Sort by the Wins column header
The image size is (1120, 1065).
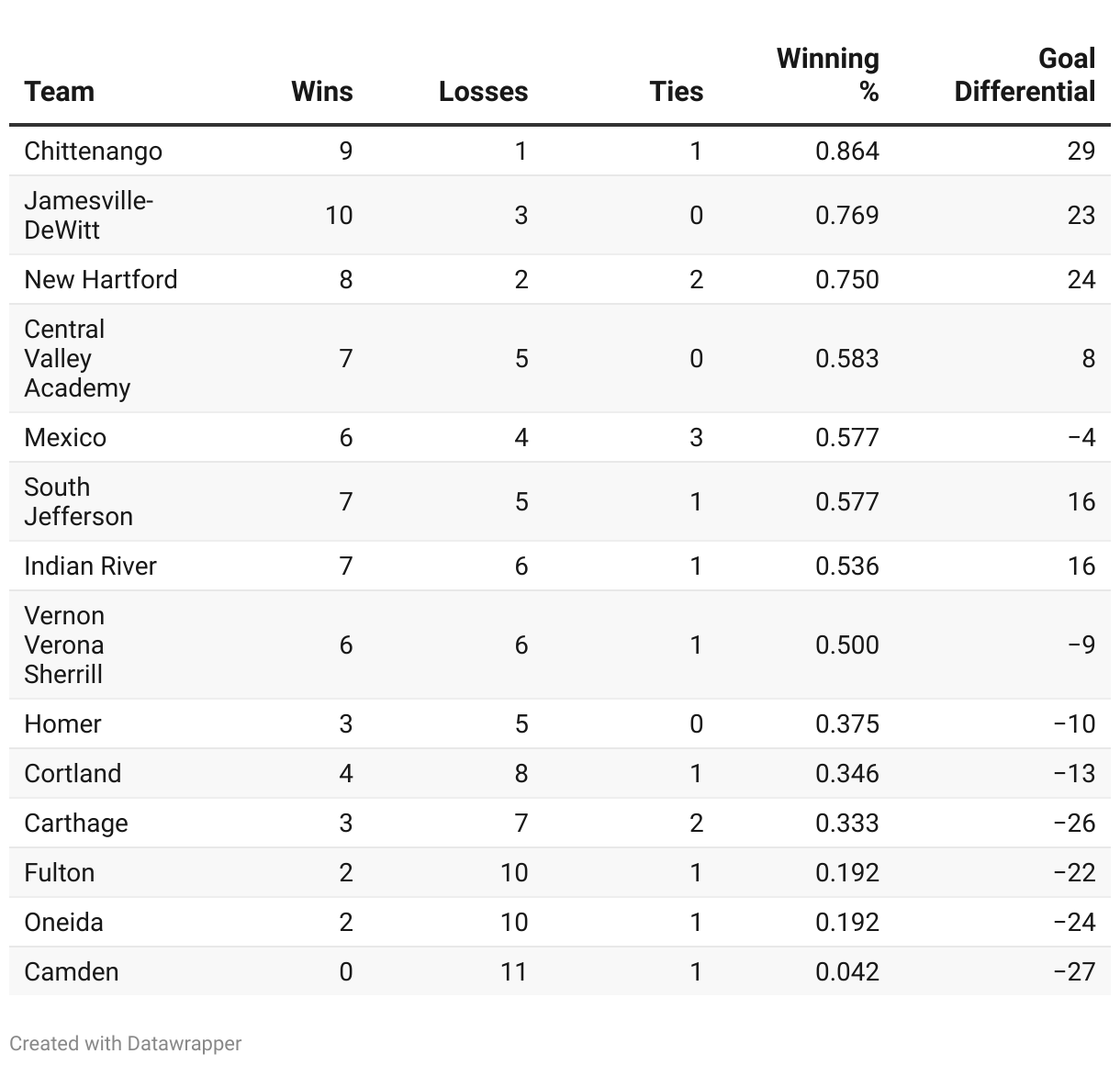click(321, 92)
